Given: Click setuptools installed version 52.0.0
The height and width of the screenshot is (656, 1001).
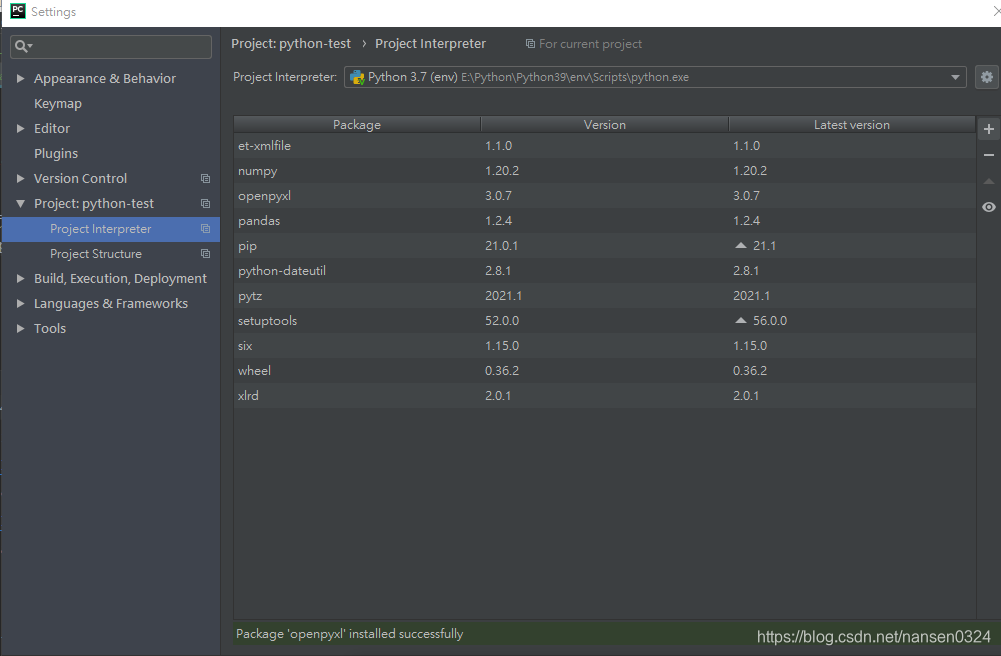Looking at the screenshot, I should 502,320.
